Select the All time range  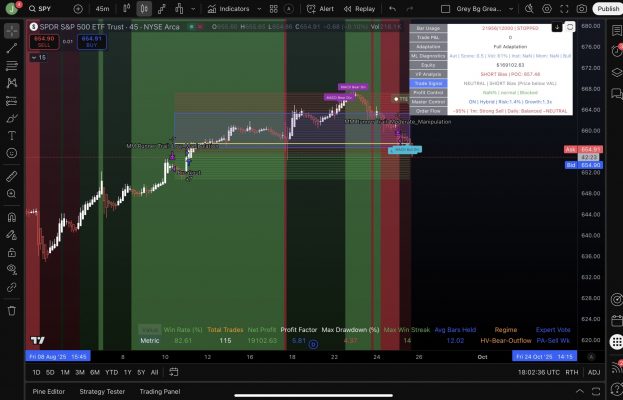point(155,372)
